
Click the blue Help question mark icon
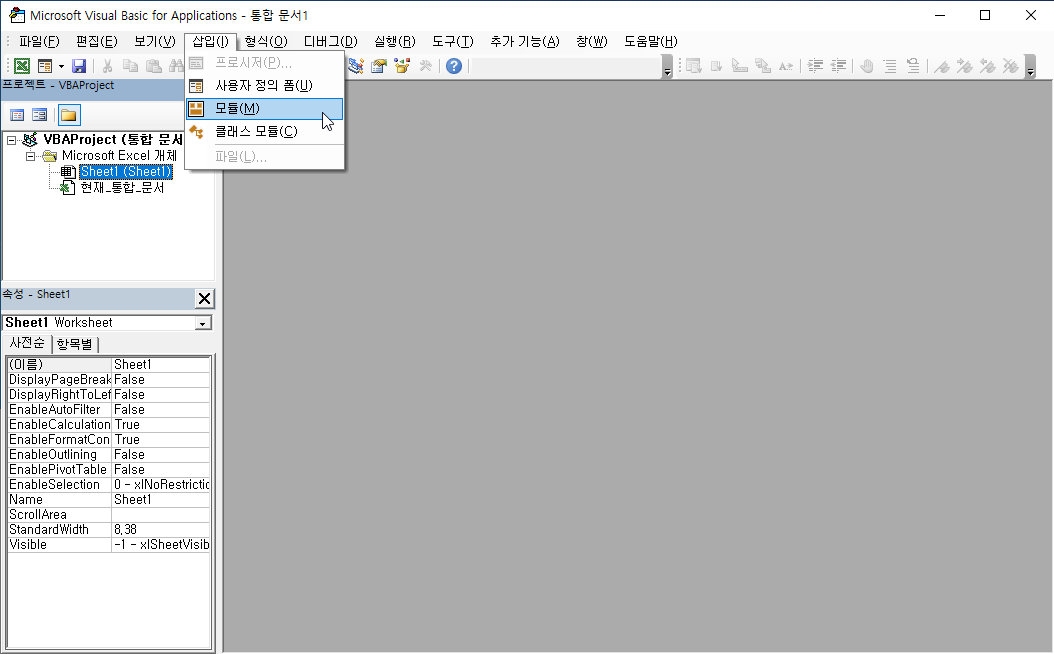click(454, 66)
